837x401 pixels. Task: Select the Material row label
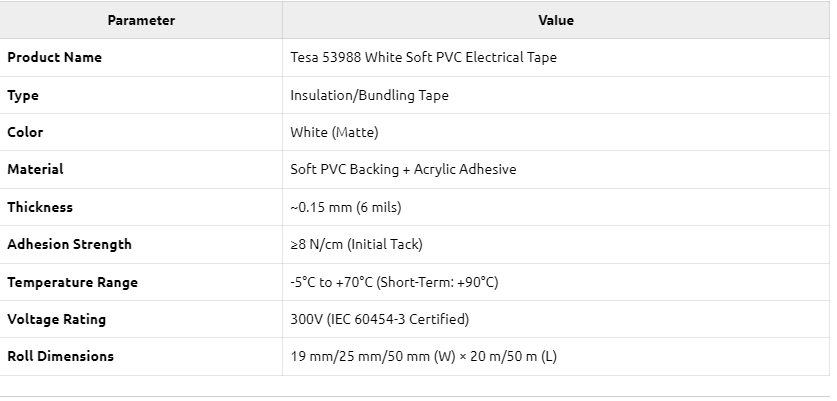pos(35,169)
